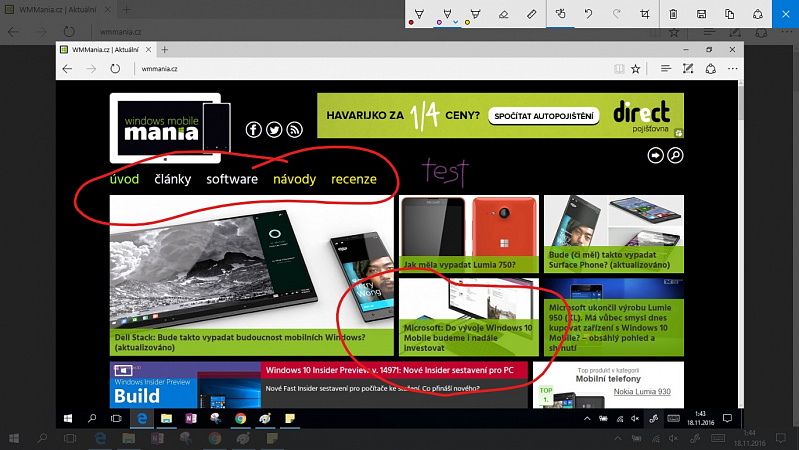Screen dimensions: 799x450
Task: Activate the crop tool
Action: pos(645,14)
